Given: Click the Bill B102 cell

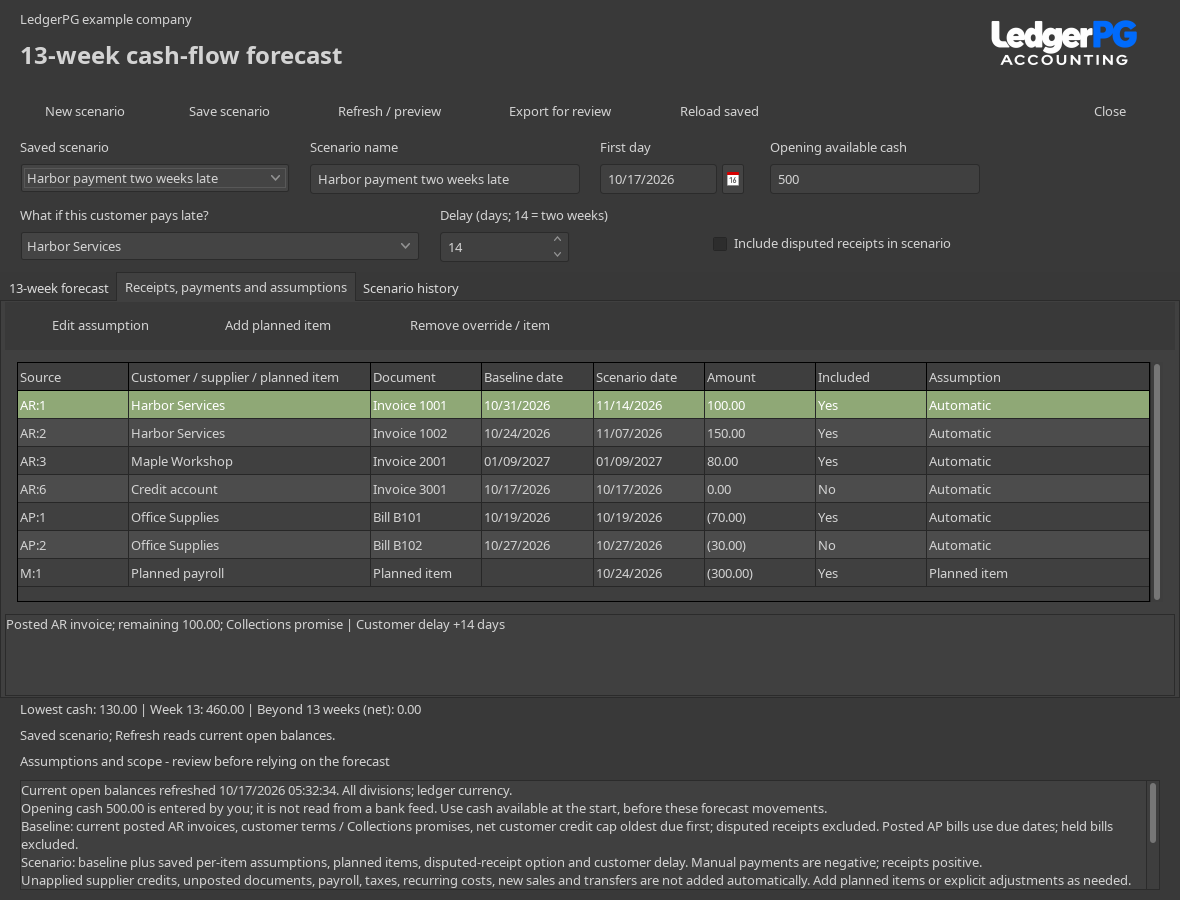Looking at the screenshot, I should (x=426, y=545).
